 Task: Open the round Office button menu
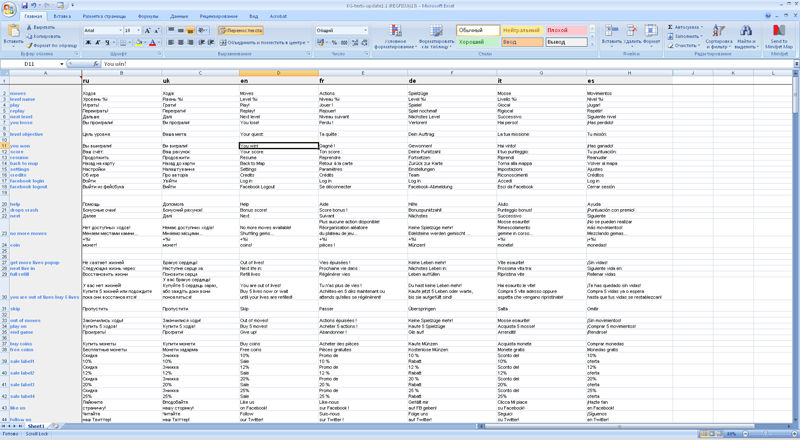coord(9,10)
